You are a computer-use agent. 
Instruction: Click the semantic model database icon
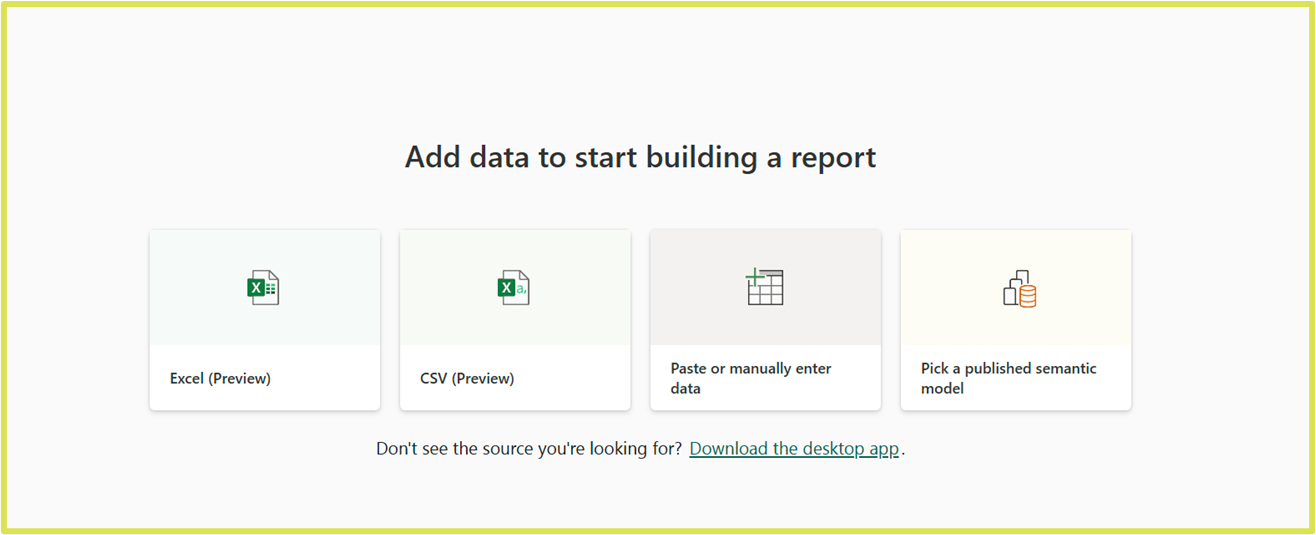(1019, 288)
